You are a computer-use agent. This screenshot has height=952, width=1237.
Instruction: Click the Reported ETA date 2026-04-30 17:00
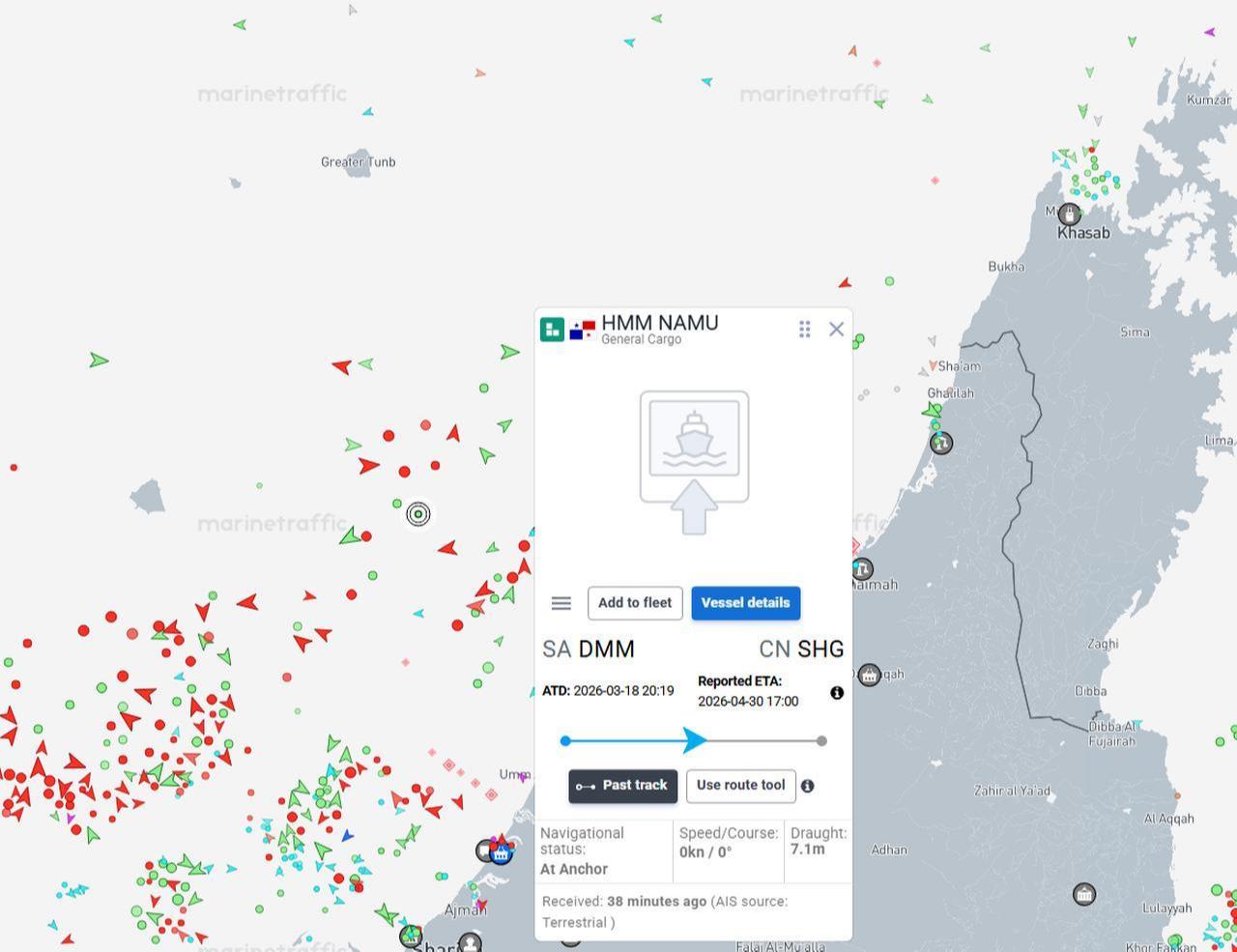[748, 702]
